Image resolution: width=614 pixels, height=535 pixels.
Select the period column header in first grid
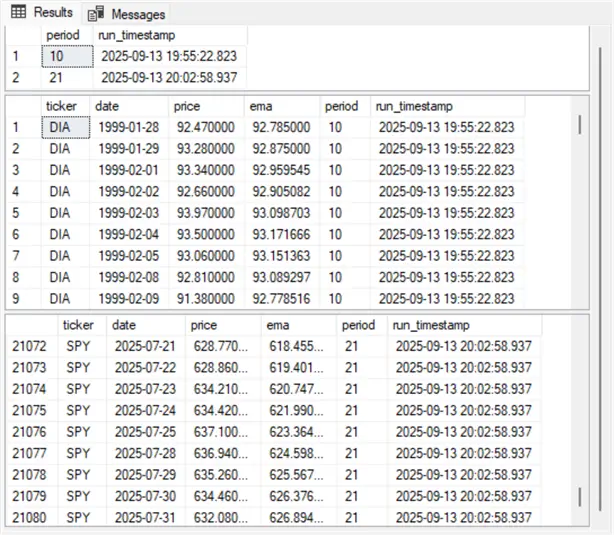click(67, 35)
